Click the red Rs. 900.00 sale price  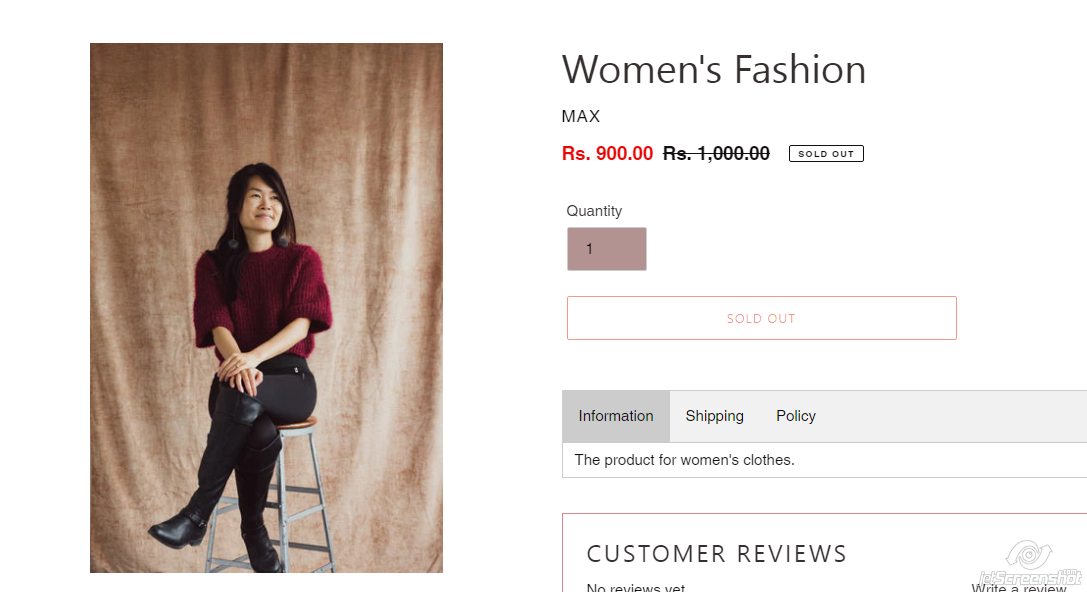click(x=607, y=154)
